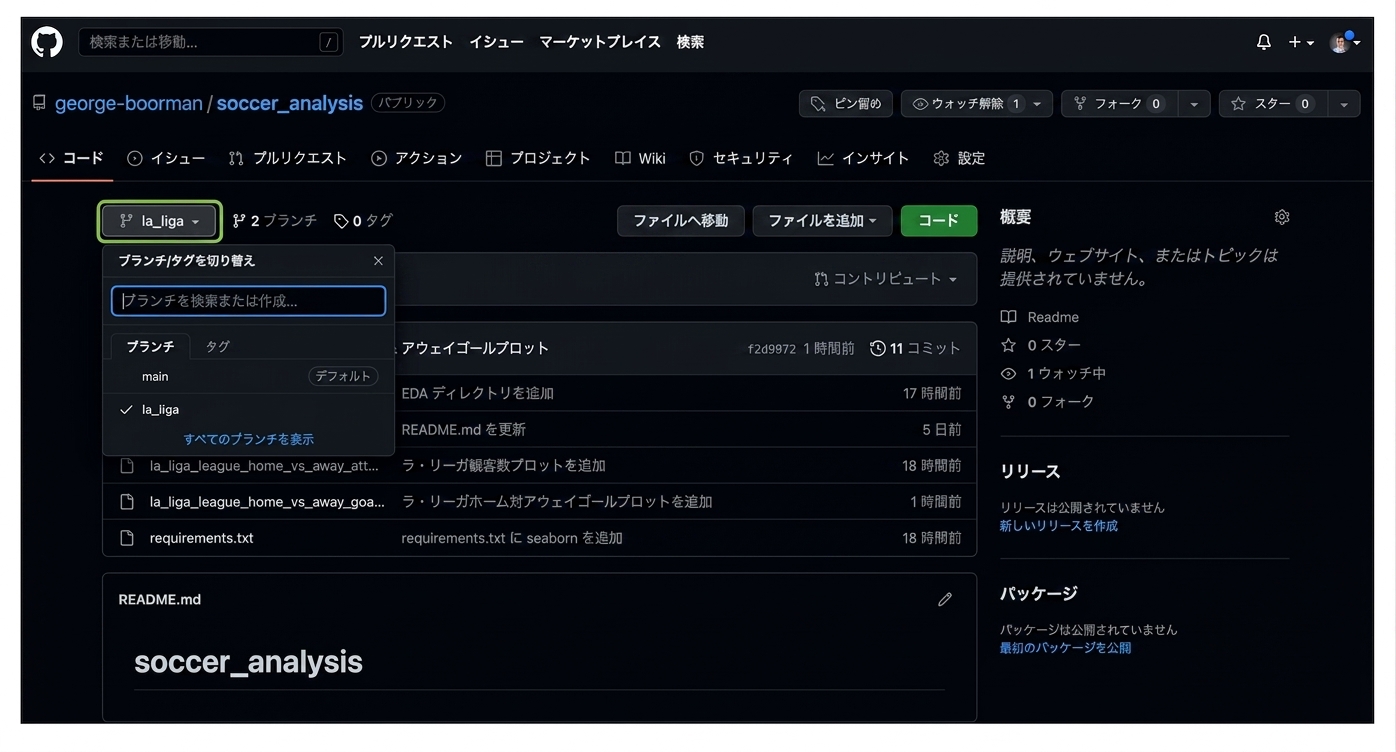Expand the fork options dropdown arrow
This screenshot has height=752, width=1396.
coord(1194,104)
